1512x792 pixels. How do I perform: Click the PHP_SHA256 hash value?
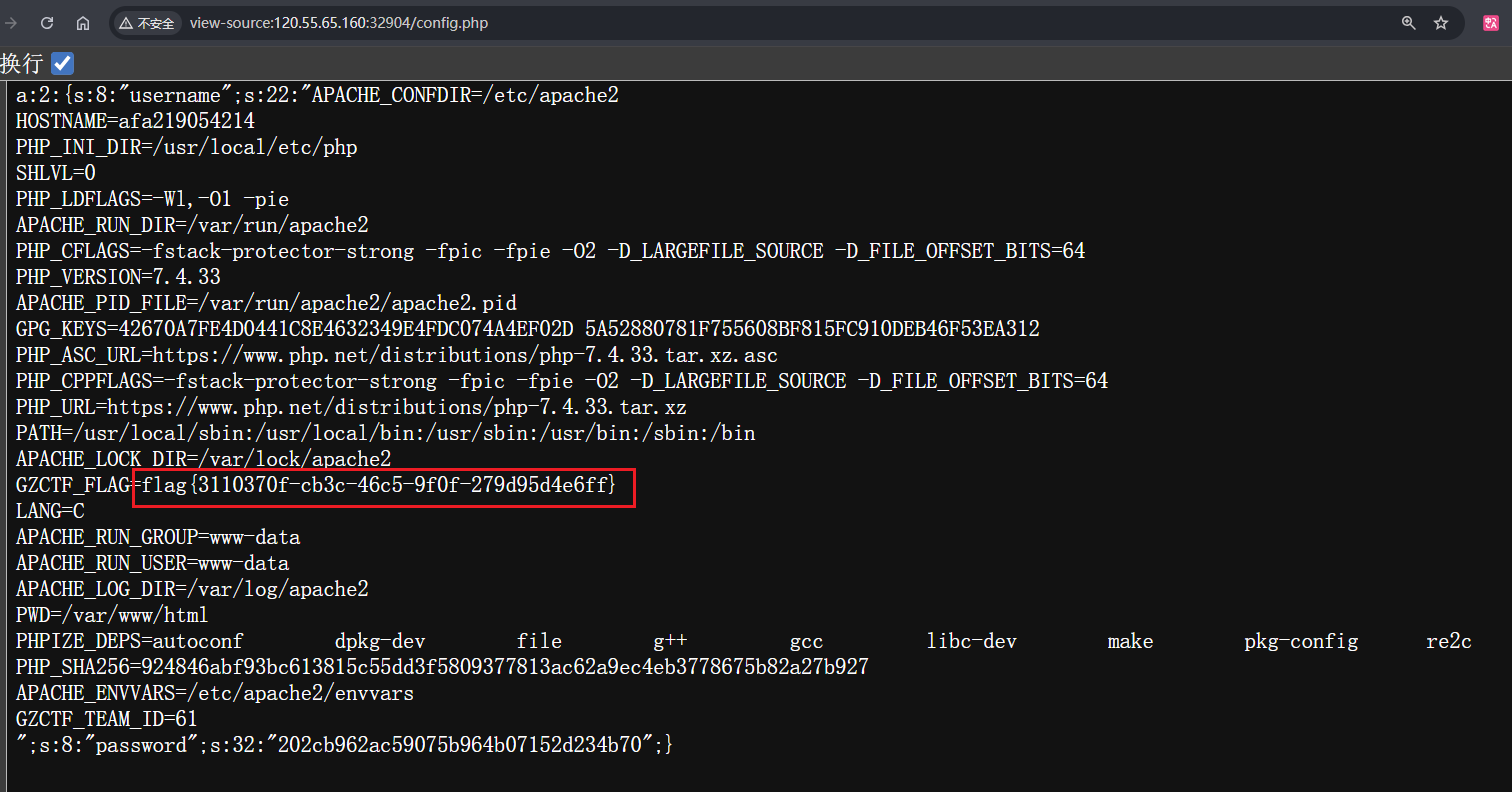[505, 667]
